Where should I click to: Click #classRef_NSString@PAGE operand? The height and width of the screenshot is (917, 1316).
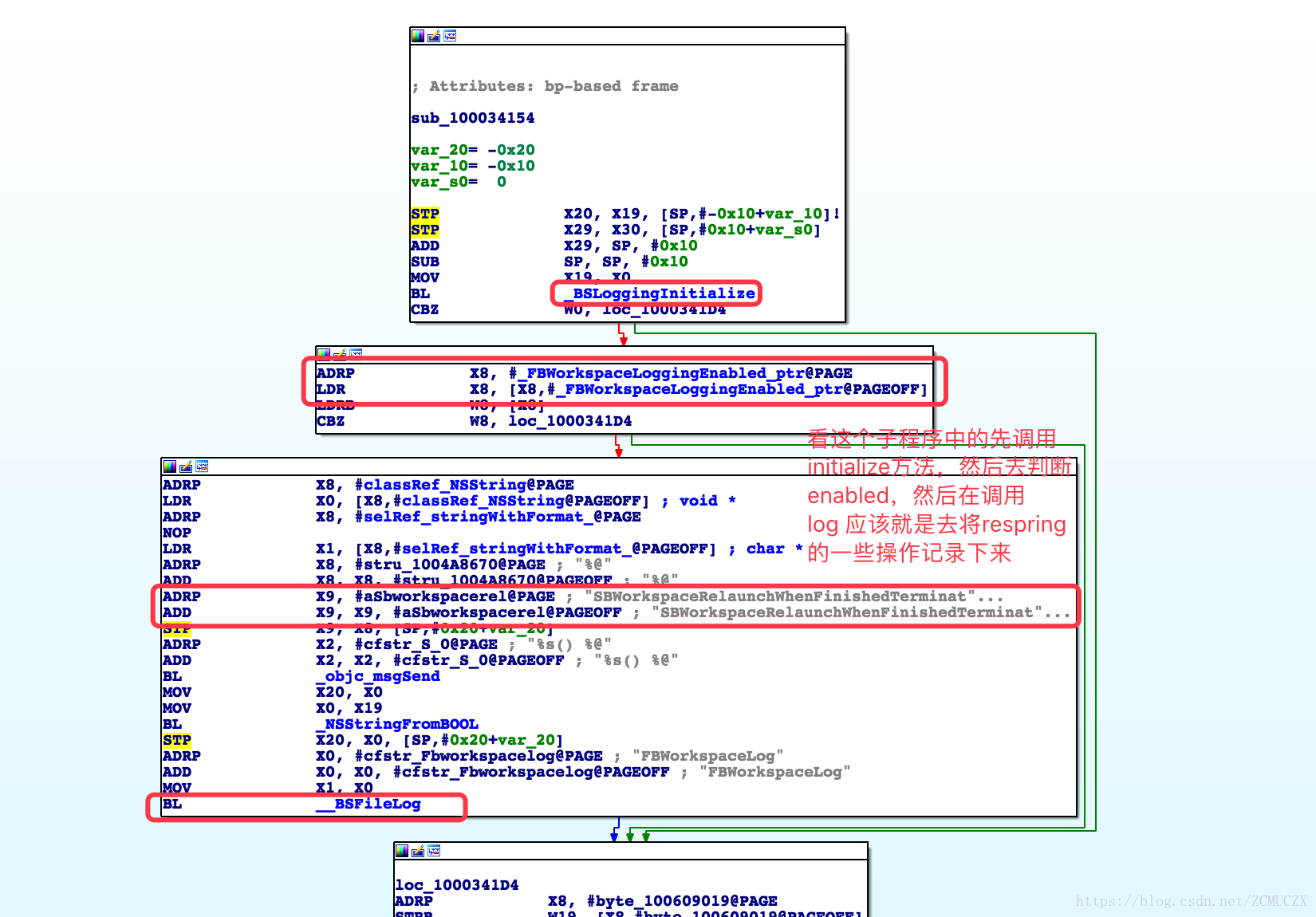(464, 485)
